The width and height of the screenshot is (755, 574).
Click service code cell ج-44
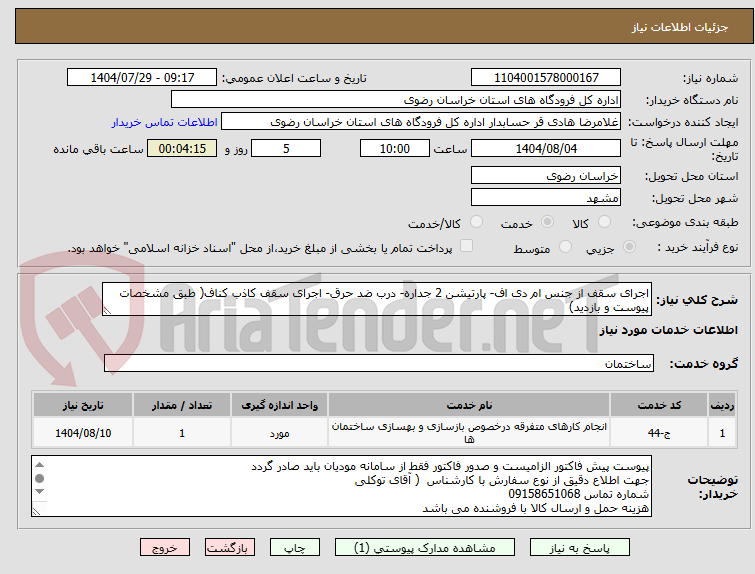[x=659, y=433]
